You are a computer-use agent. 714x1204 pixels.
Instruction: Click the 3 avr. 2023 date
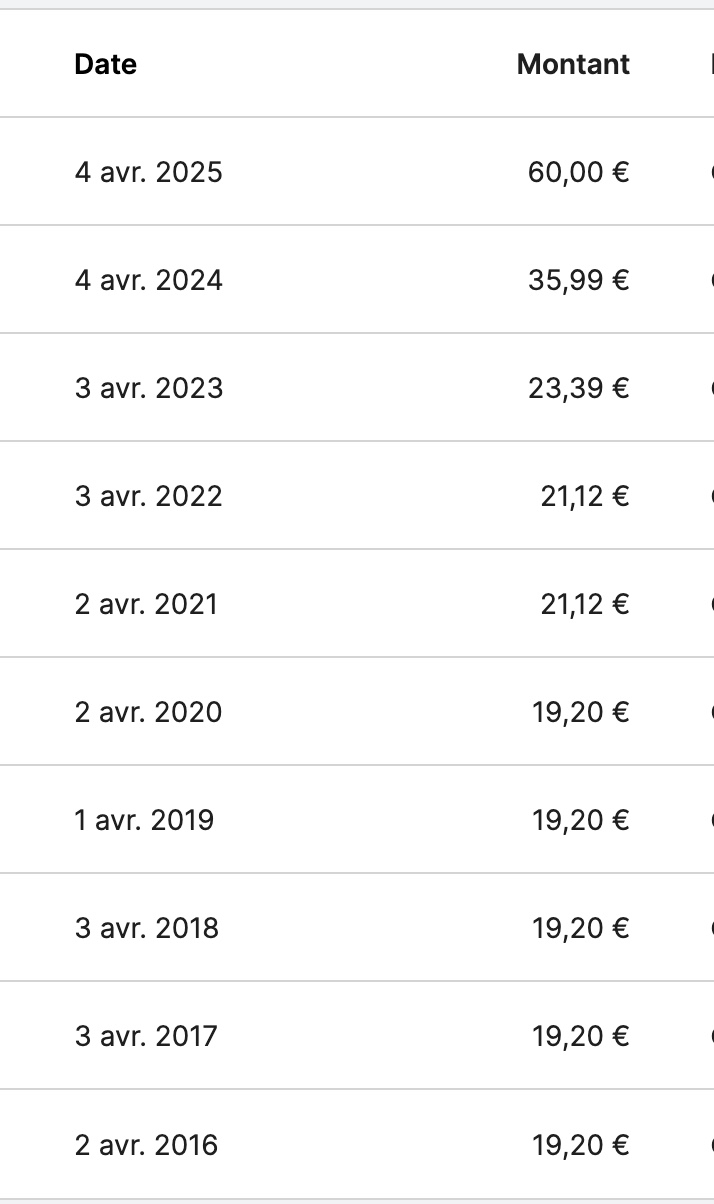(x=148, y=388)
